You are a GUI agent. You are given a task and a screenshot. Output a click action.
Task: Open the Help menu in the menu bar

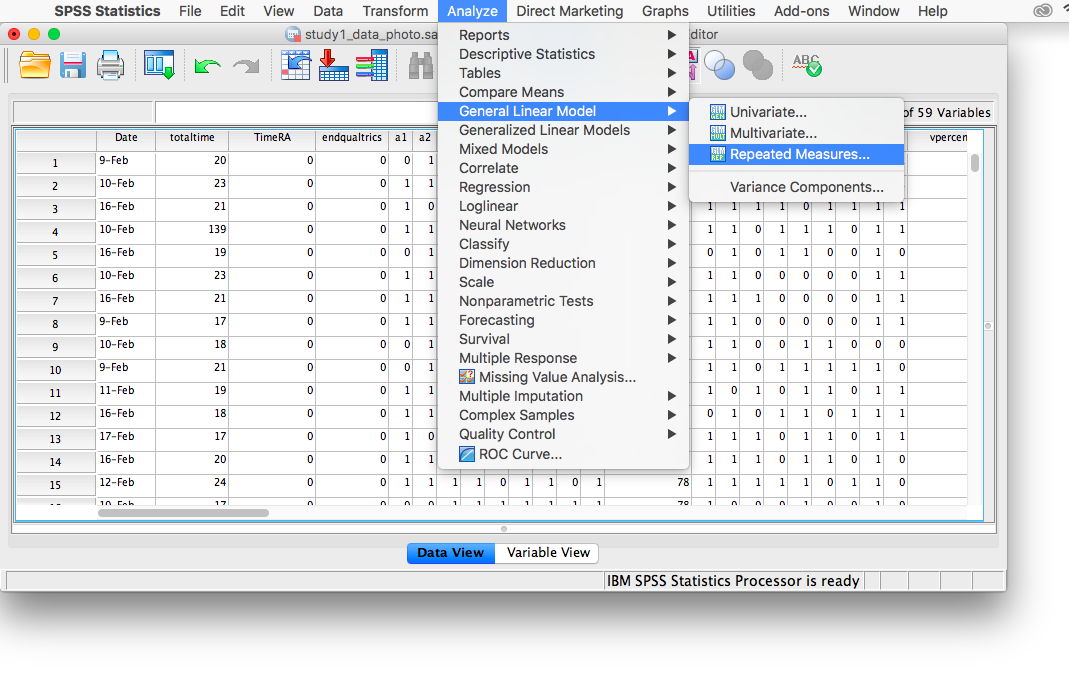click(933, 11)
